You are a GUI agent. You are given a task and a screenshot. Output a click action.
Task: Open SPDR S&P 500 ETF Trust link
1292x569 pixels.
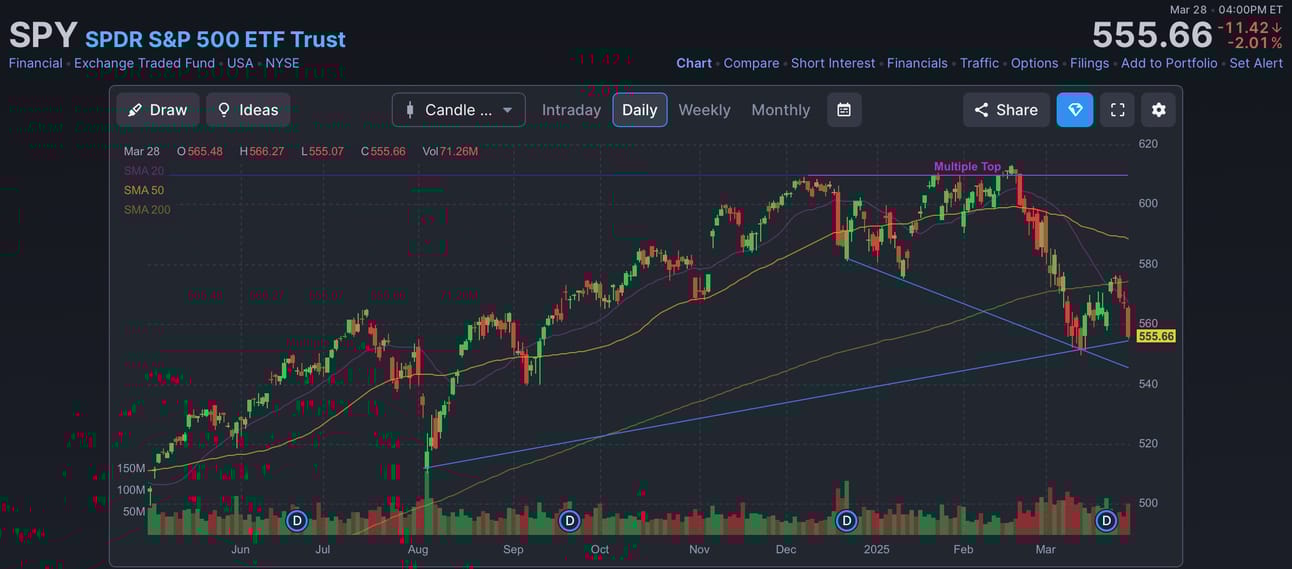pyautogui.click(x=215, y=39)
